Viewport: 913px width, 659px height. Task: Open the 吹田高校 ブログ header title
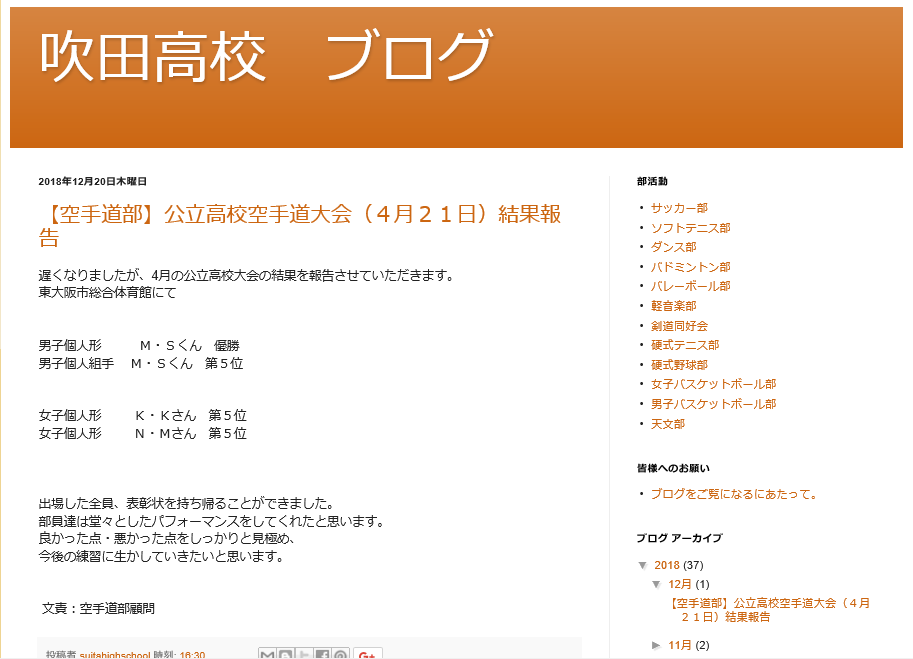click(x=266, y=56)
